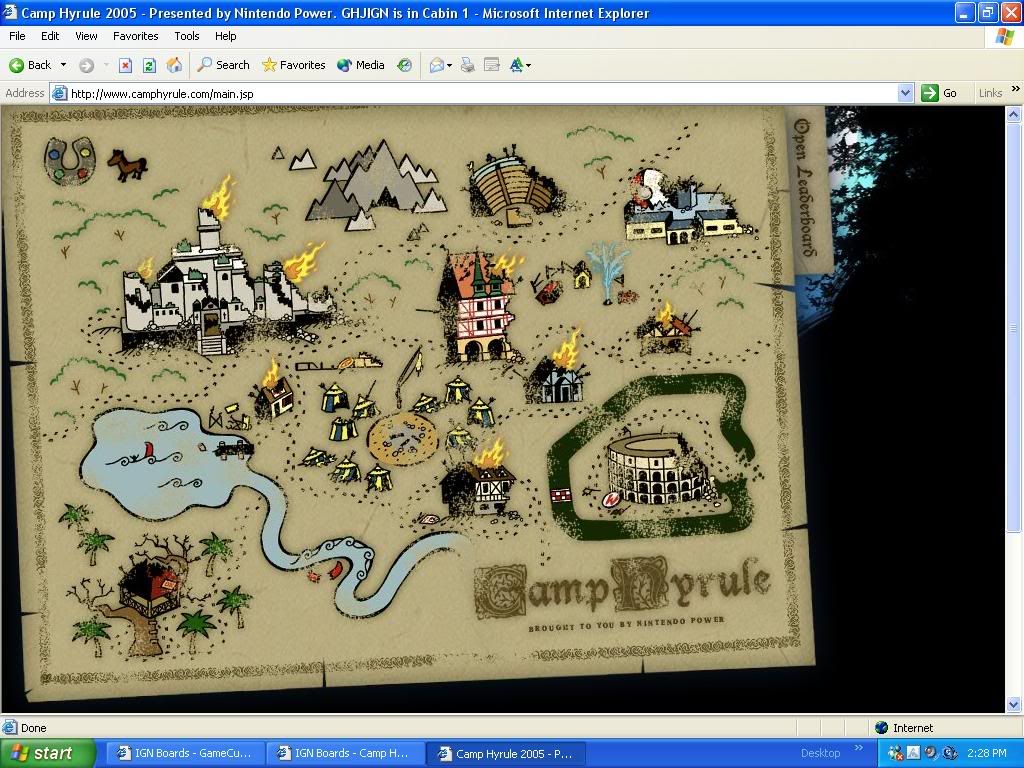This screenshot has height=768, width=1024.
Task: Click the Mail envelope toolbar icon
Action: click(x=436, y=65)
